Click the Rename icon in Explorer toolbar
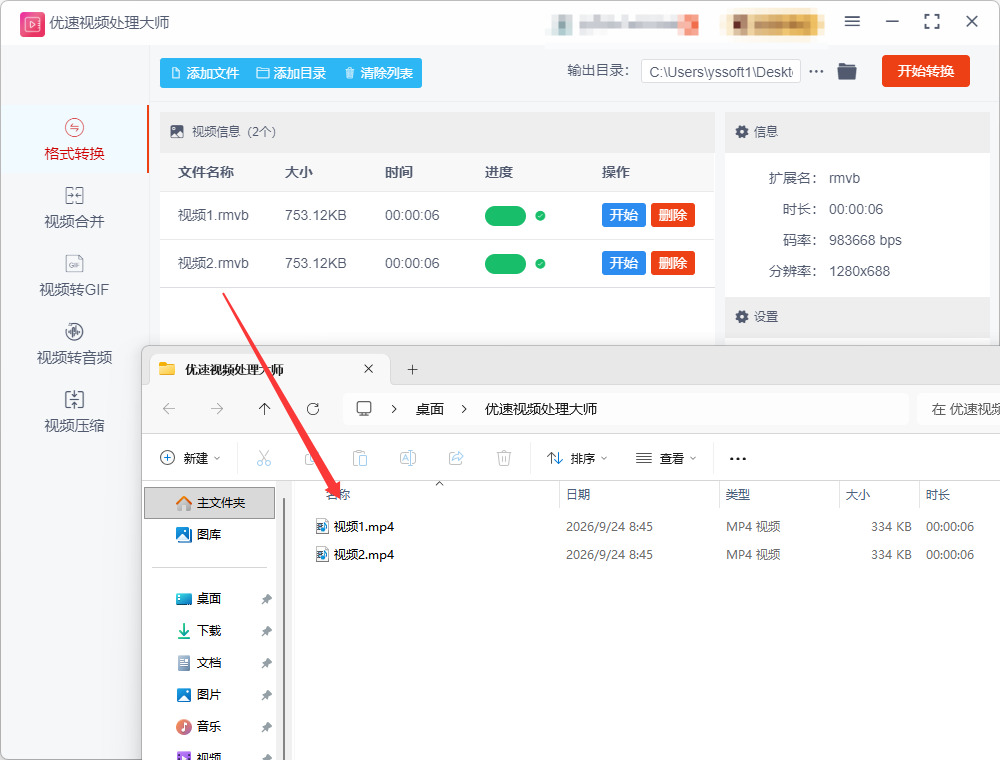This screenshot has width=1000, height=760. click(408, 458)
